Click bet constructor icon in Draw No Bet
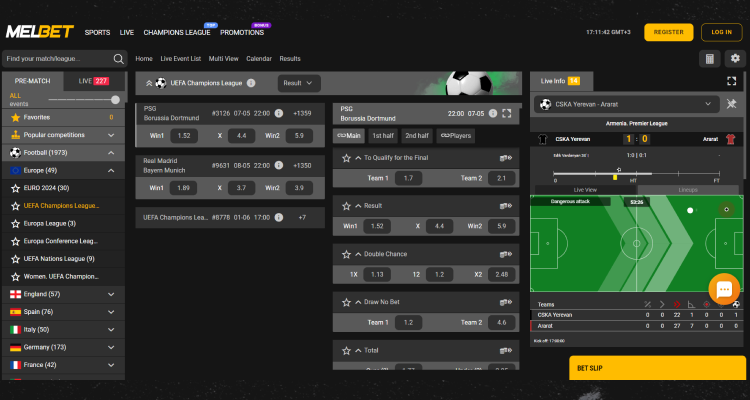Viewport: 750px width, 400px height. point(506,302)
